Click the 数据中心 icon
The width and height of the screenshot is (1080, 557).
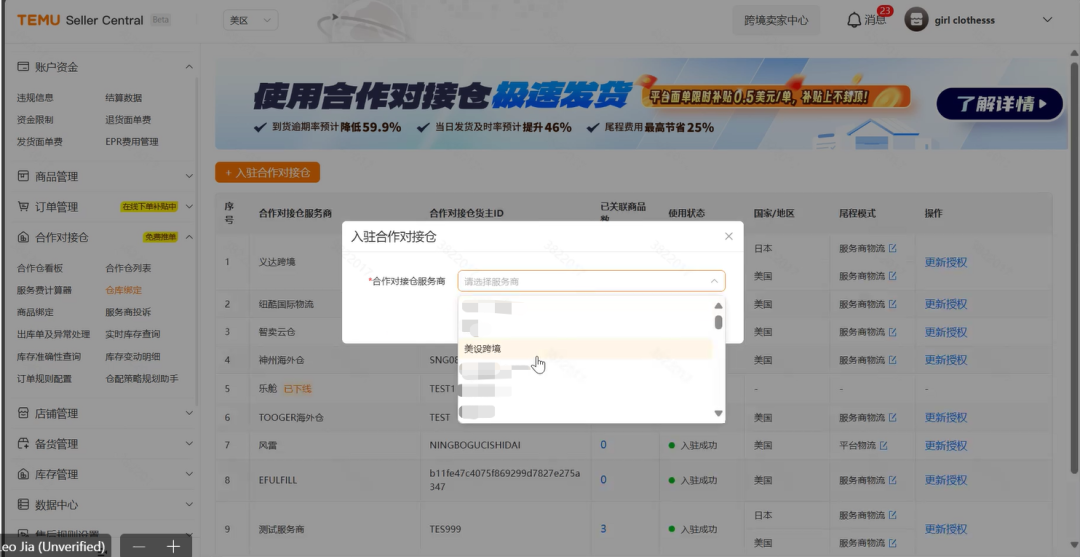(23, 505)
